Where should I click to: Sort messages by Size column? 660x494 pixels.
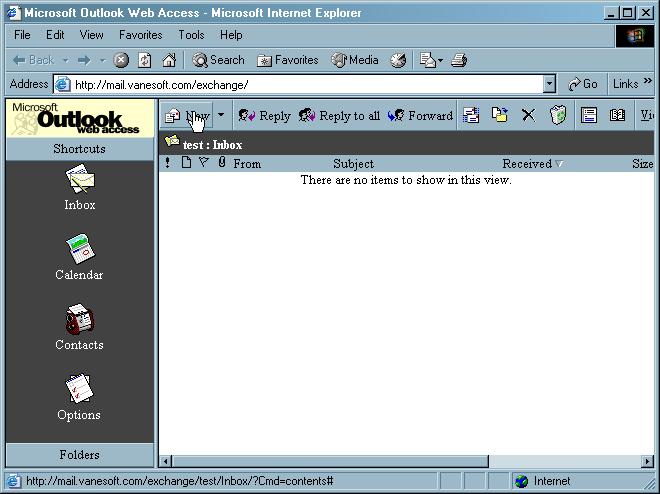(642, 164)
